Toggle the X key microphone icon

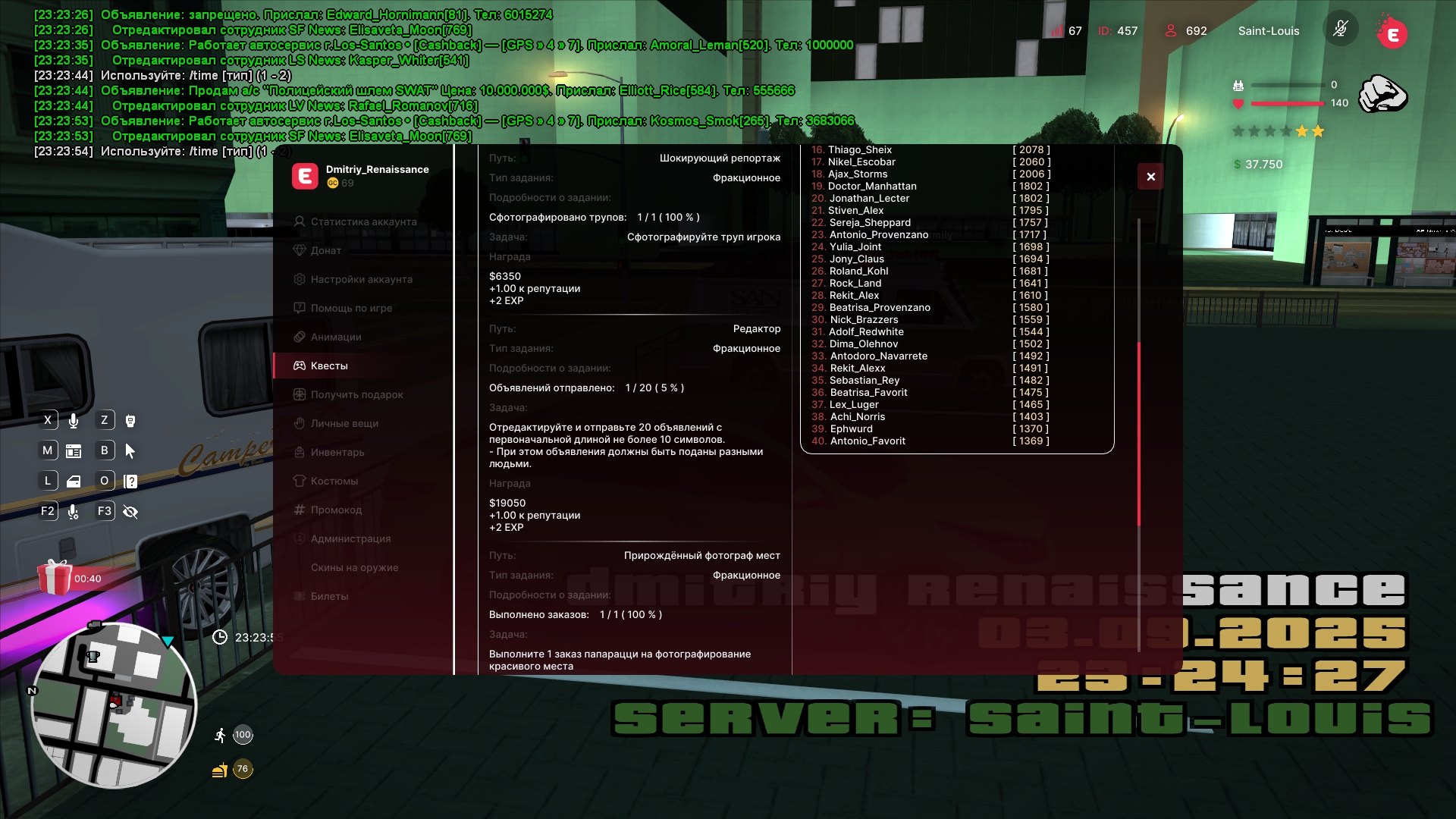[x=74, y=421]
